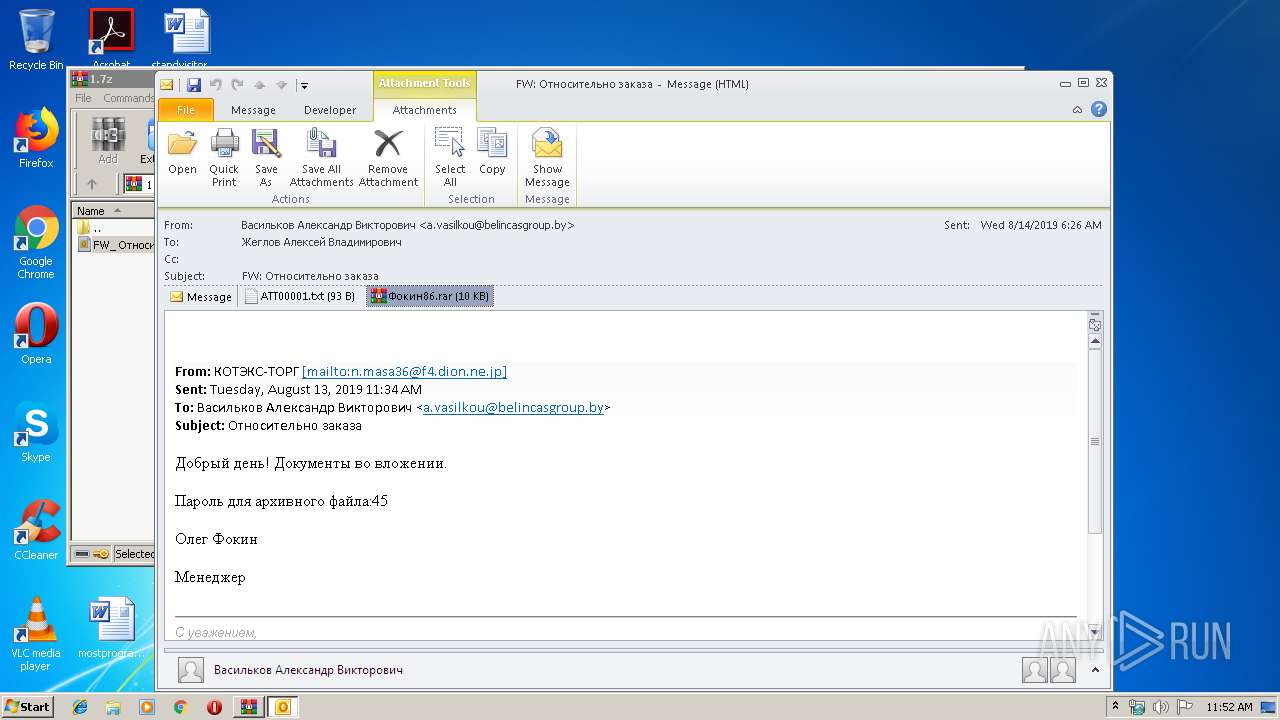Screen dimensions: 1280x720
Task: Open Recycle Bin desktop icon
Action: pos(36,39)
